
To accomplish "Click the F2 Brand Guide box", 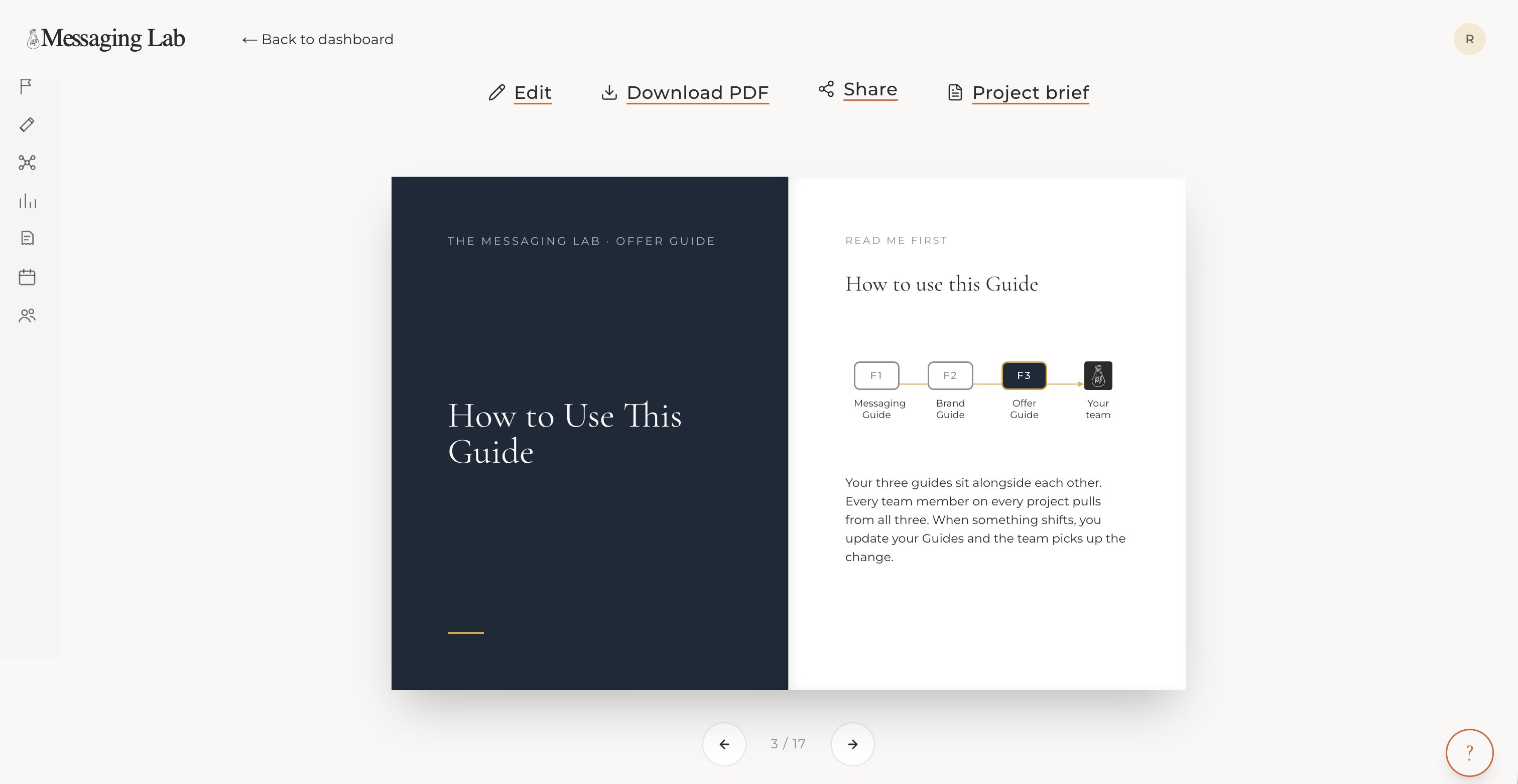I will 951,376.
